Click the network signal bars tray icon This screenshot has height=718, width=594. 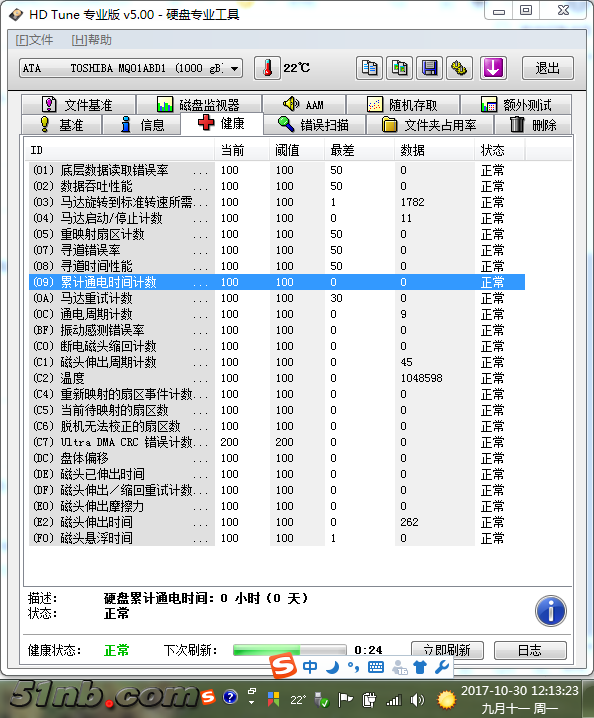(x=393, y=700)
